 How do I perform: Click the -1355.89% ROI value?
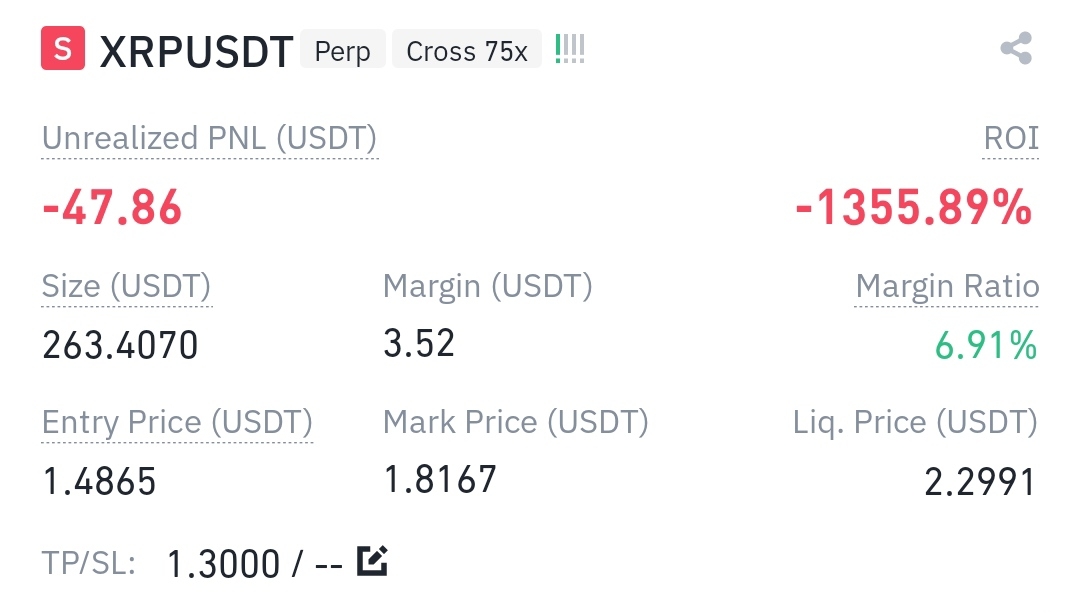pyautogui.click(x=913, y=207)
